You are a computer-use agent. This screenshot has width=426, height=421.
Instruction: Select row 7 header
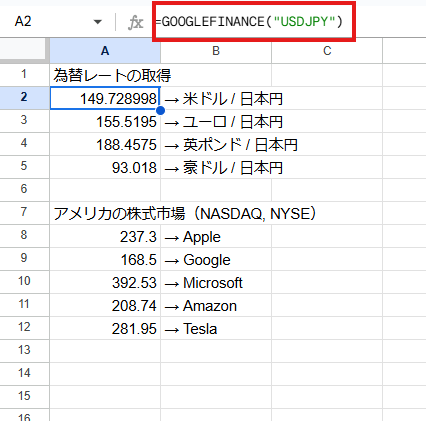[24, 212]
